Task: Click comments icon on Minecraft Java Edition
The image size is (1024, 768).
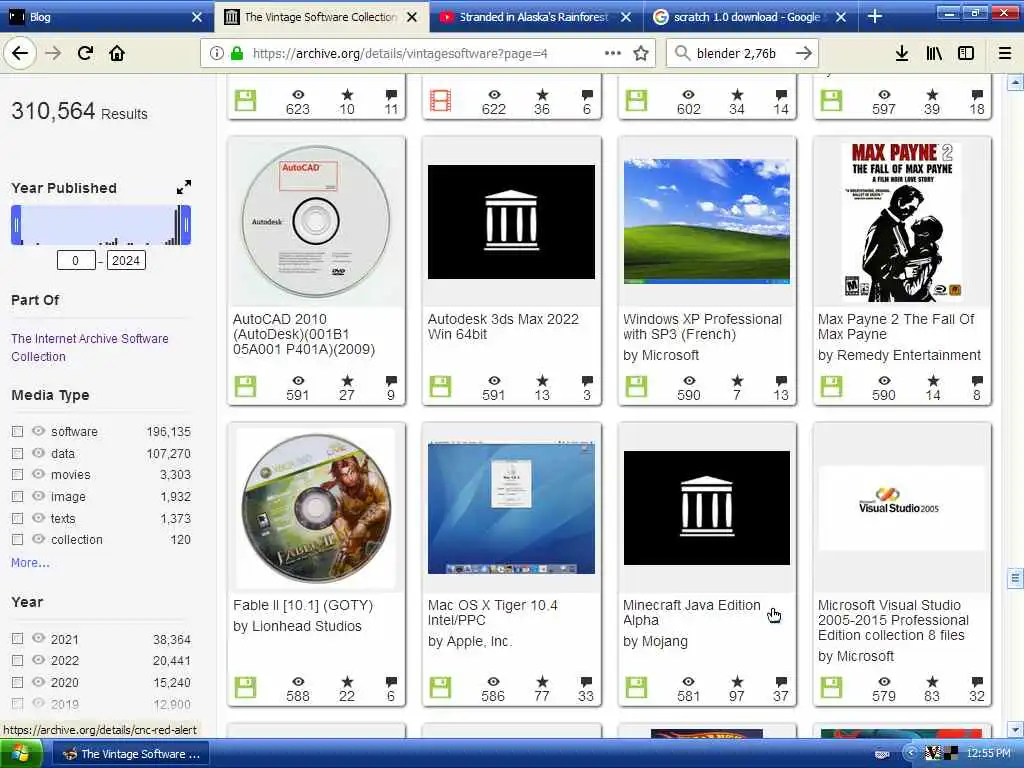Action: pyautogui.click(x=781, y=681)
